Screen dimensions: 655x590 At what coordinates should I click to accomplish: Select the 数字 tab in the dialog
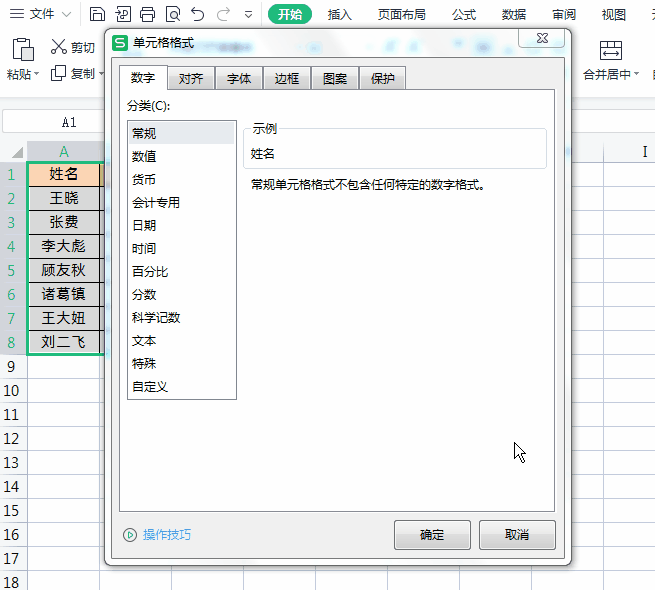click(x=143, y=78)
